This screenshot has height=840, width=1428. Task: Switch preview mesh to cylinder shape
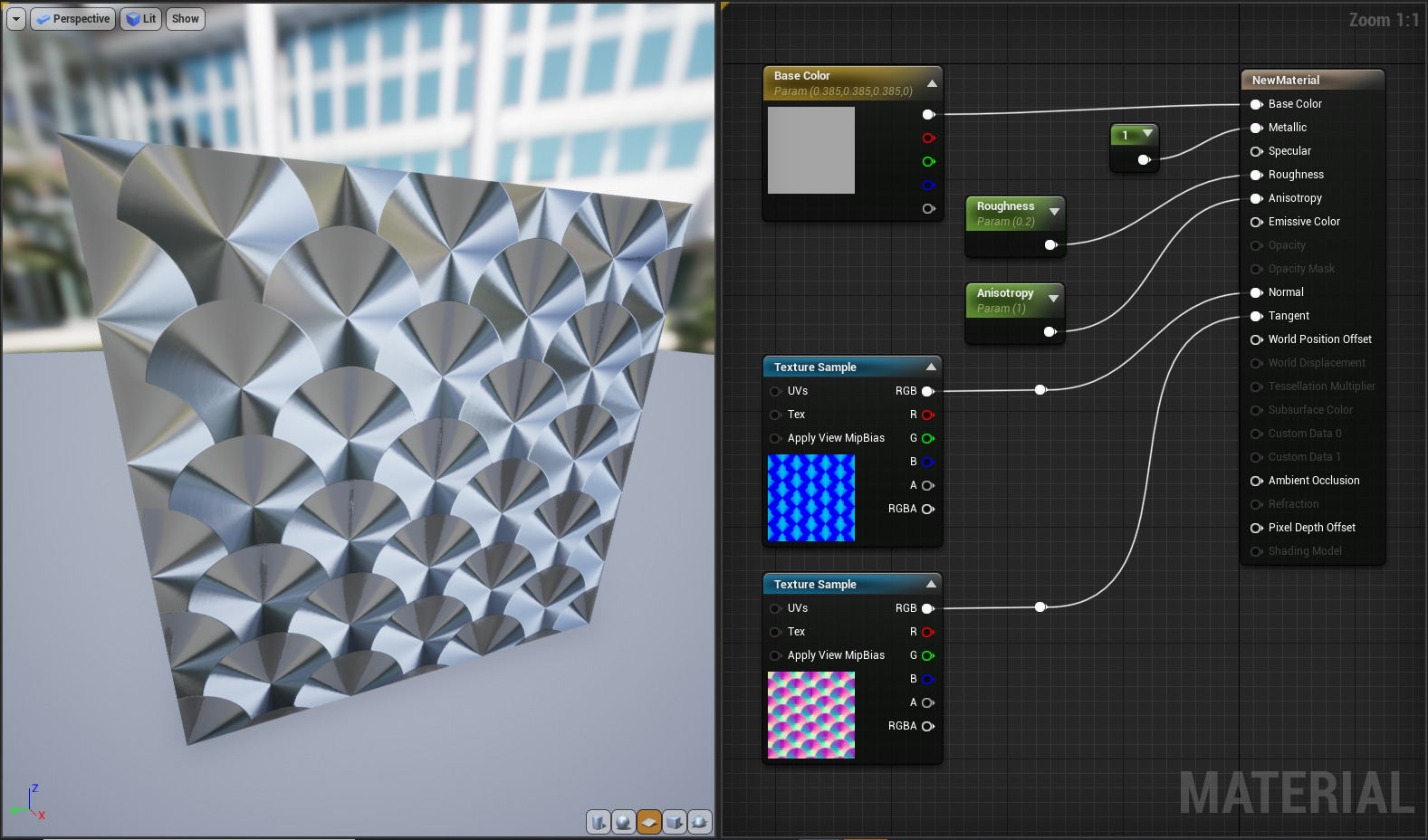599,822
